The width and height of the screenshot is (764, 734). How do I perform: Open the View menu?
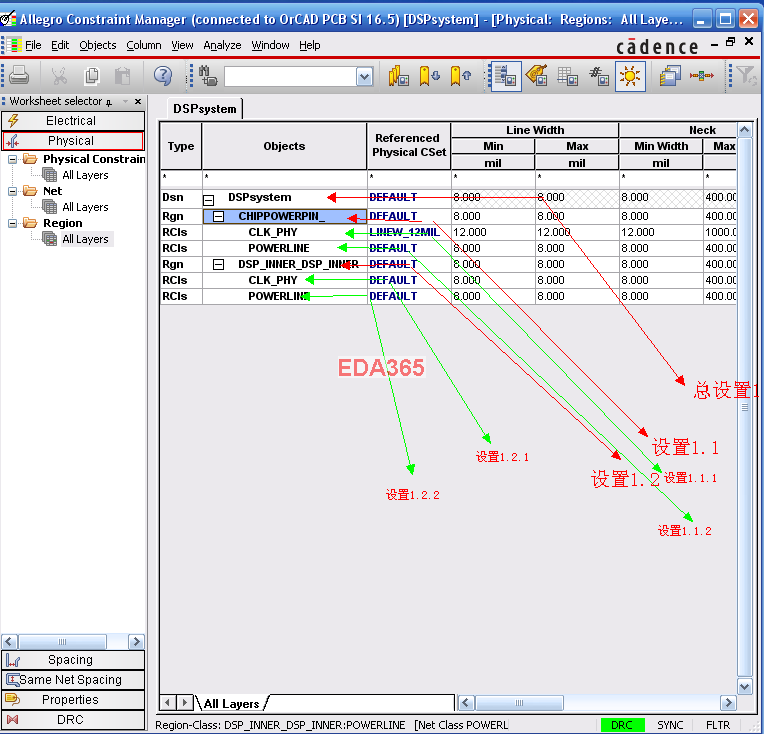tap(182, 45)
